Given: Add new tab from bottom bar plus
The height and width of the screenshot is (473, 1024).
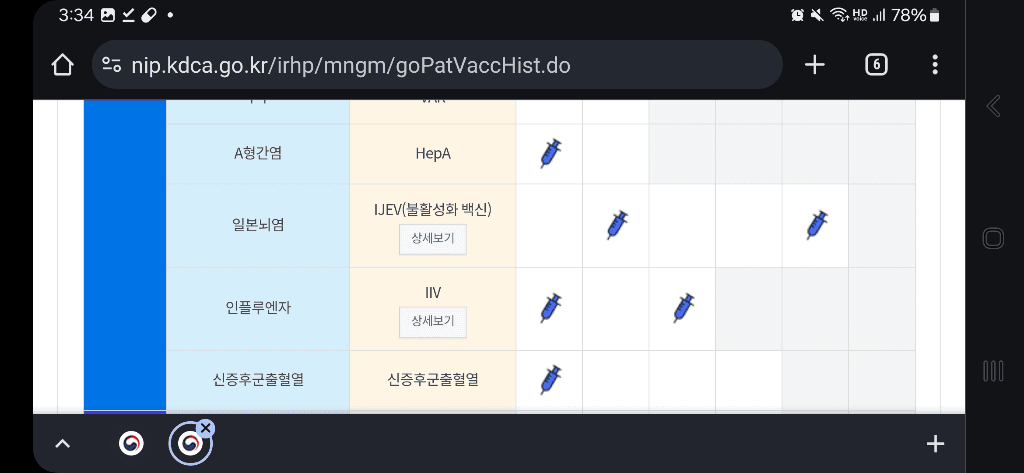Looking at the screenshot, I should pos(935,443).
